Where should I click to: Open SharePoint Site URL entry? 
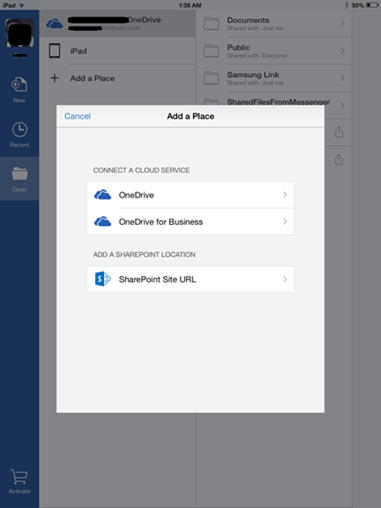[190, 279]
